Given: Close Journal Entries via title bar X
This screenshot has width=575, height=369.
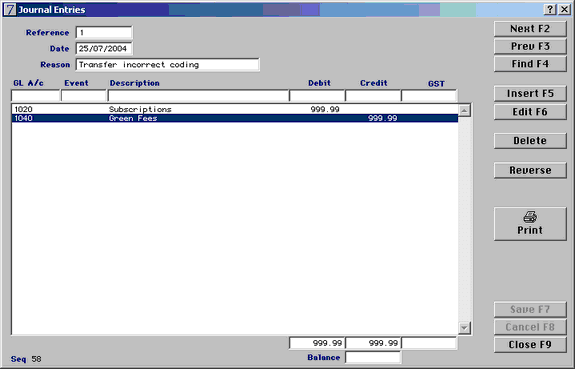Looking at the screenshot, I should (564, 10).
